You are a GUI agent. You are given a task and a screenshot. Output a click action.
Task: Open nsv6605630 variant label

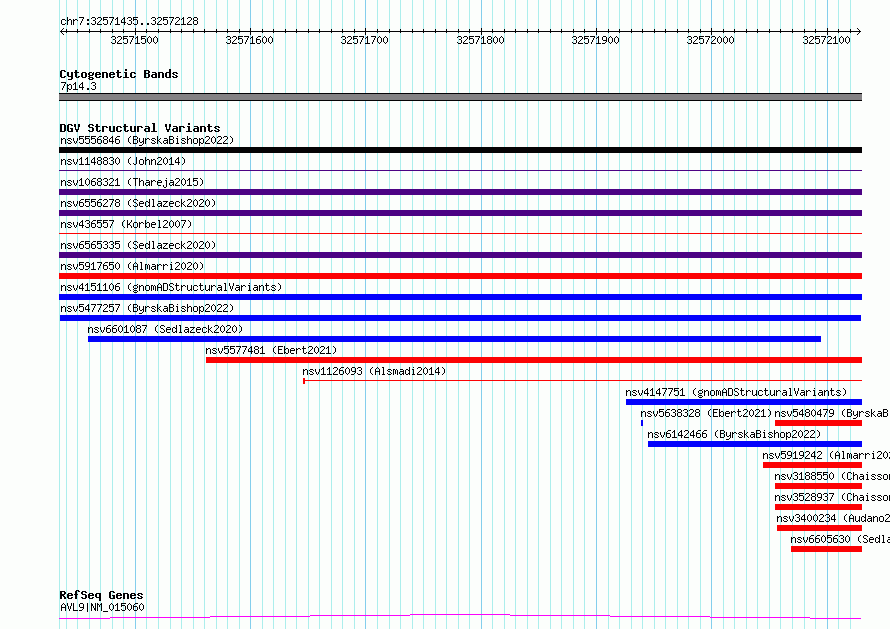[x=840, y=539]
